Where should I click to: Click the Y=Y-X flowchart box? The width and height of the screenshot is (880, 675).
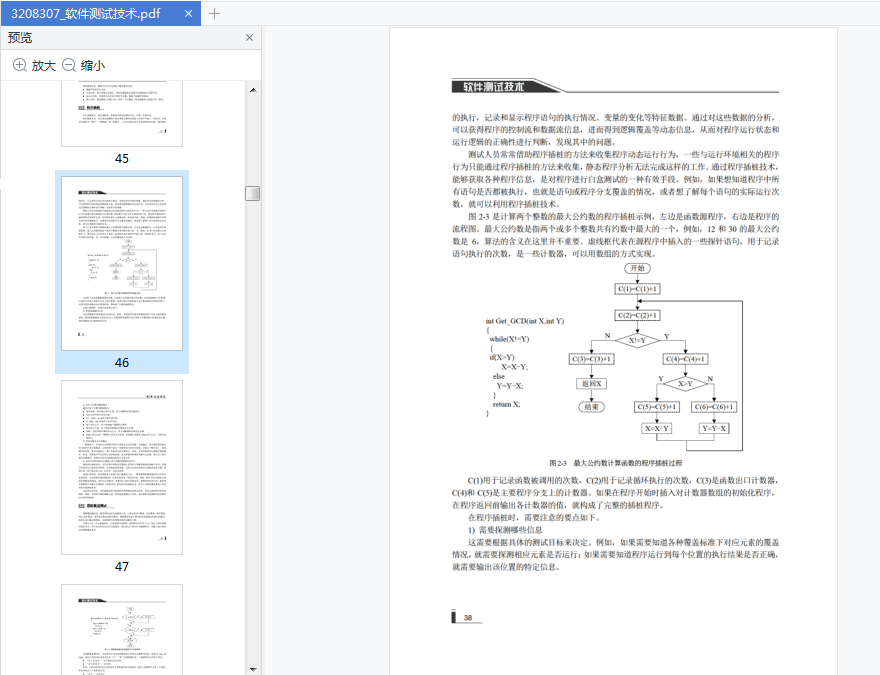pyautogui.click(x=714, y=428)
